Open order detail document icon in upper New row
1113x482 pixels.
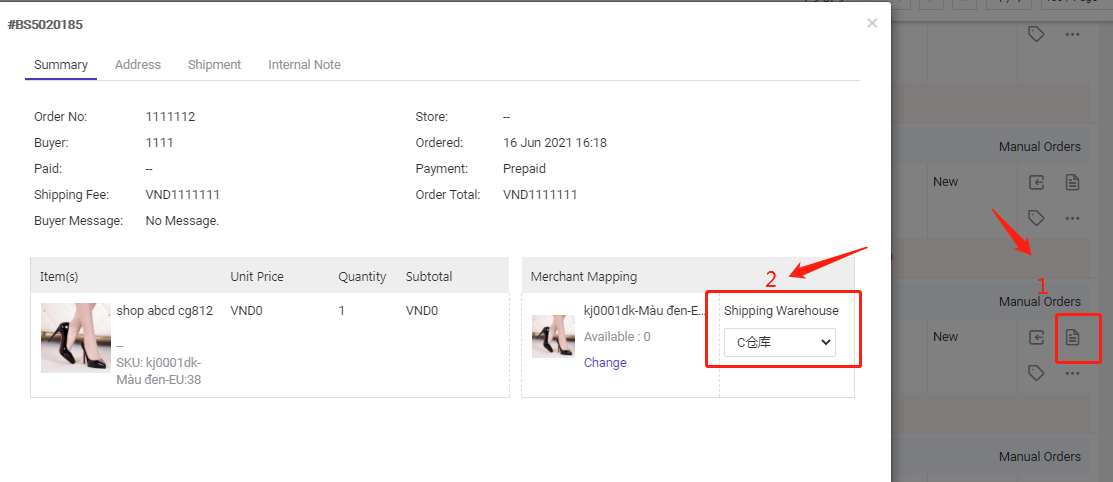[x=1073, y=182]
